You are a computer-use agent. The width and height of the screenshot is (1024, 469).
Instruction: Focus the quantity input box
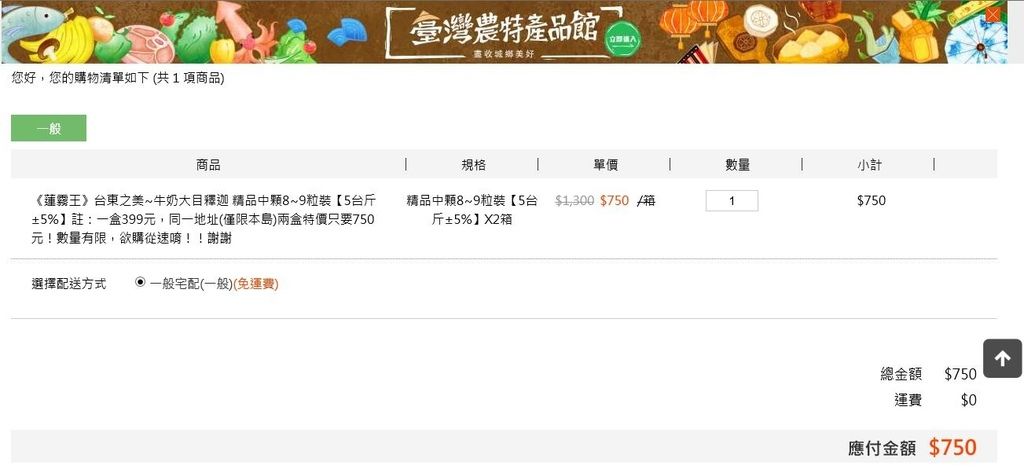coord(731,201)
